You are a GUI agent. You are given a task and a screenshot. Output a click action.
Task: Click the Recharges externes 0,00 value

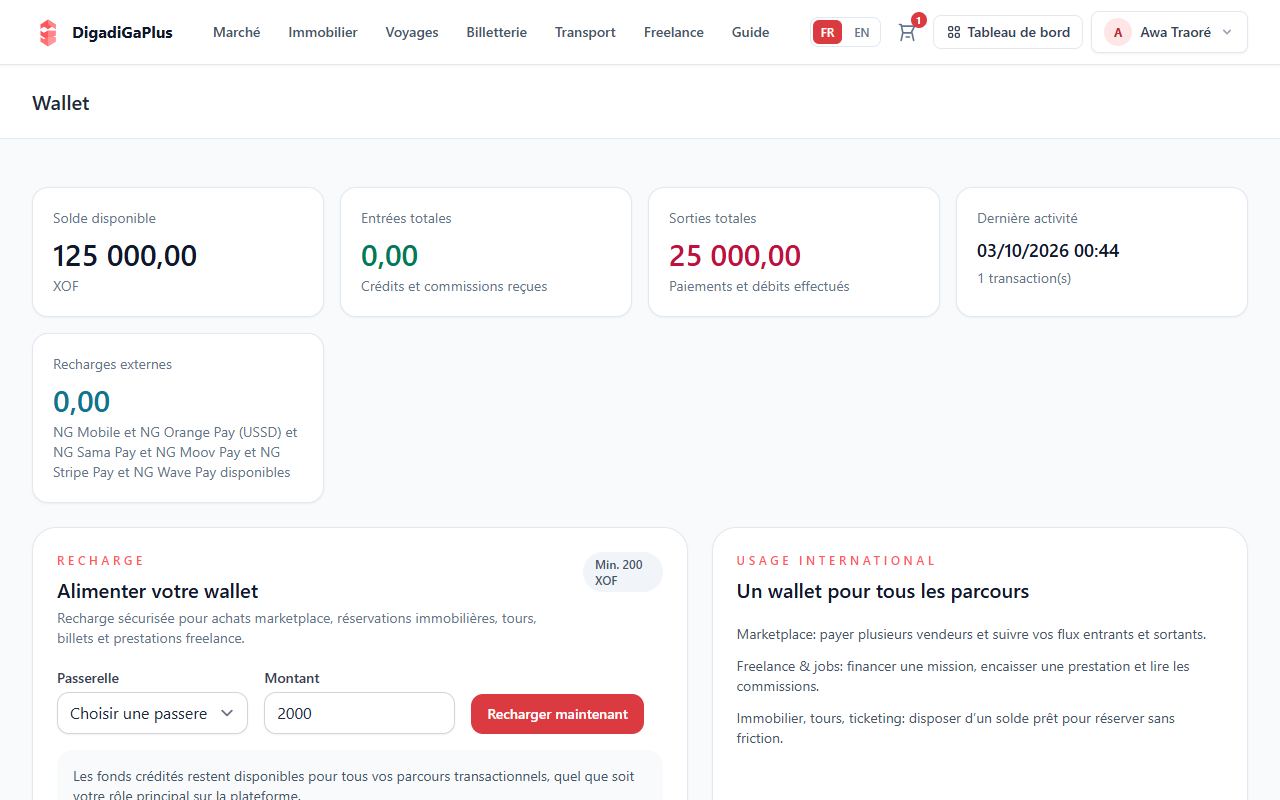(82, 402)
